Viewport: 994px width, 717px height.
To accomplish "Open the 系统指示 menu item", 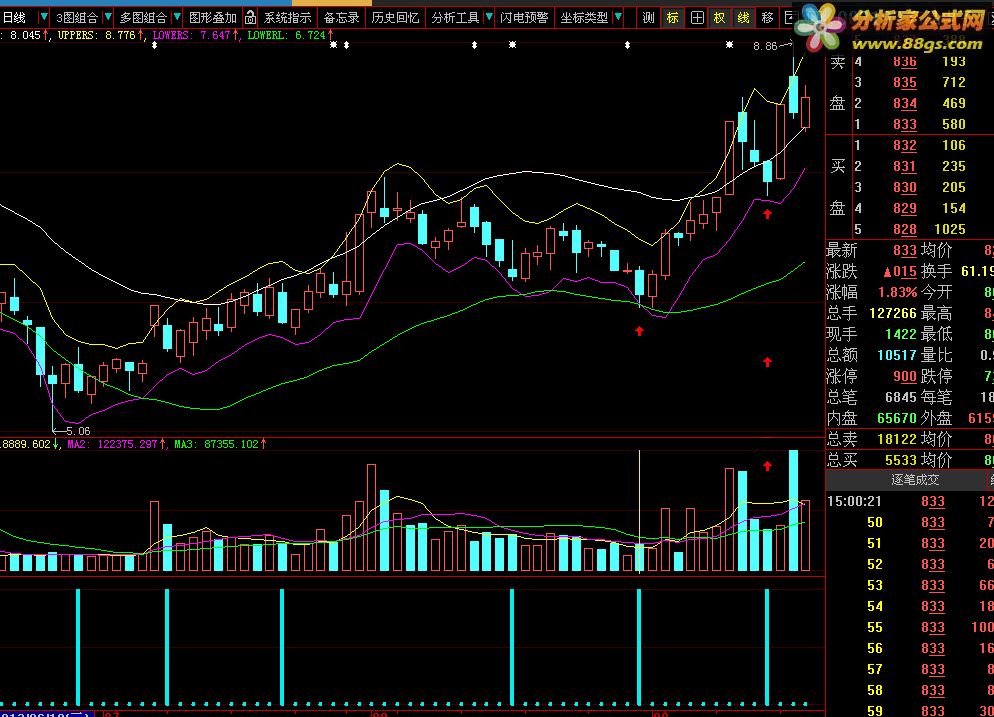I will click(x=288, y=18).
